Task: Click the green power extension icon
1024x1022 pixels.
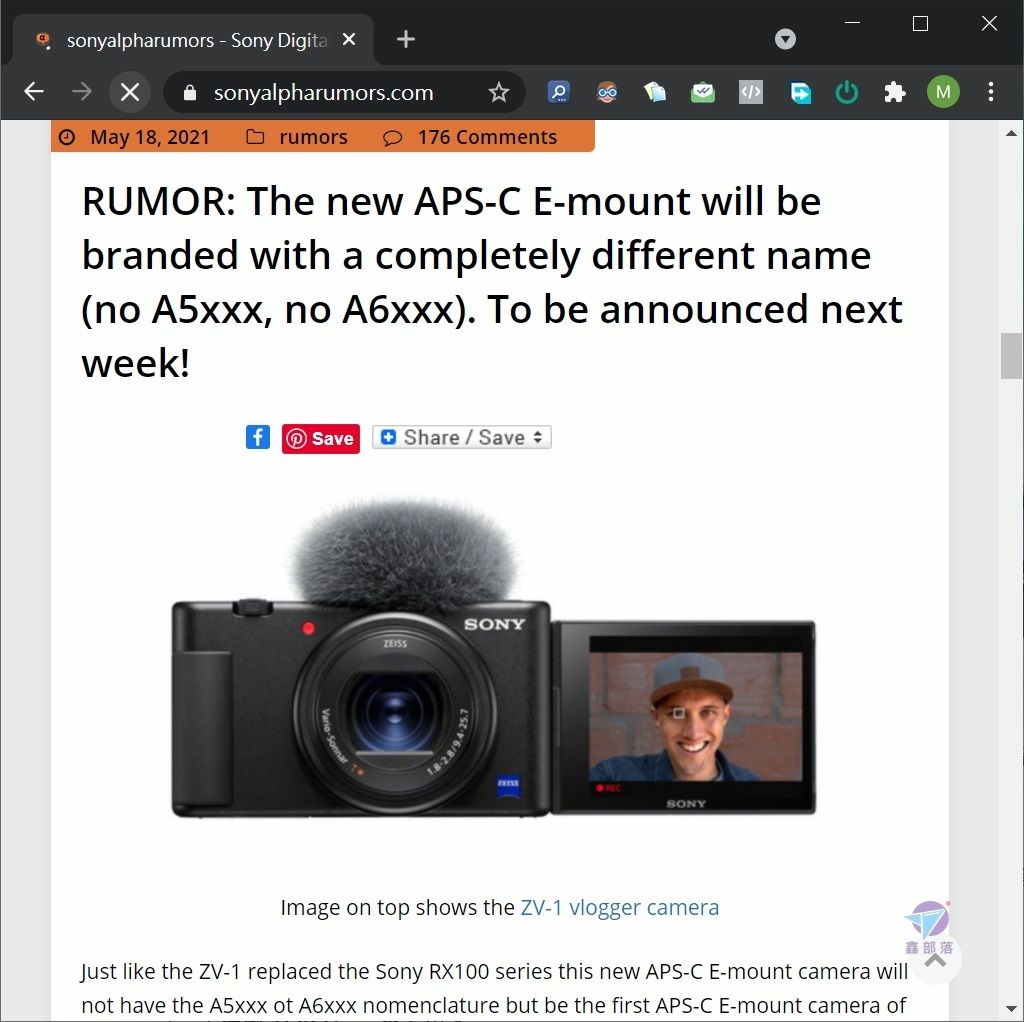Action: pos(847,92)
